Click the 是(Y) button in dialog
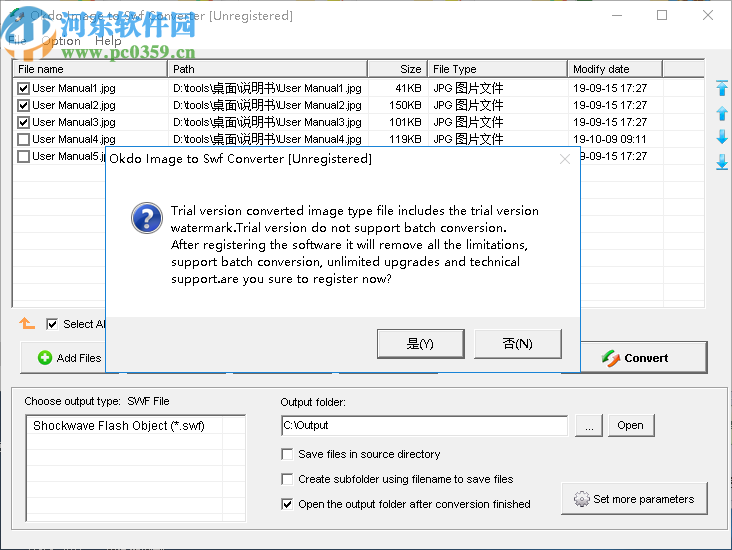The height and width of the screenshot is (550, 732). [x=421, y=344]
